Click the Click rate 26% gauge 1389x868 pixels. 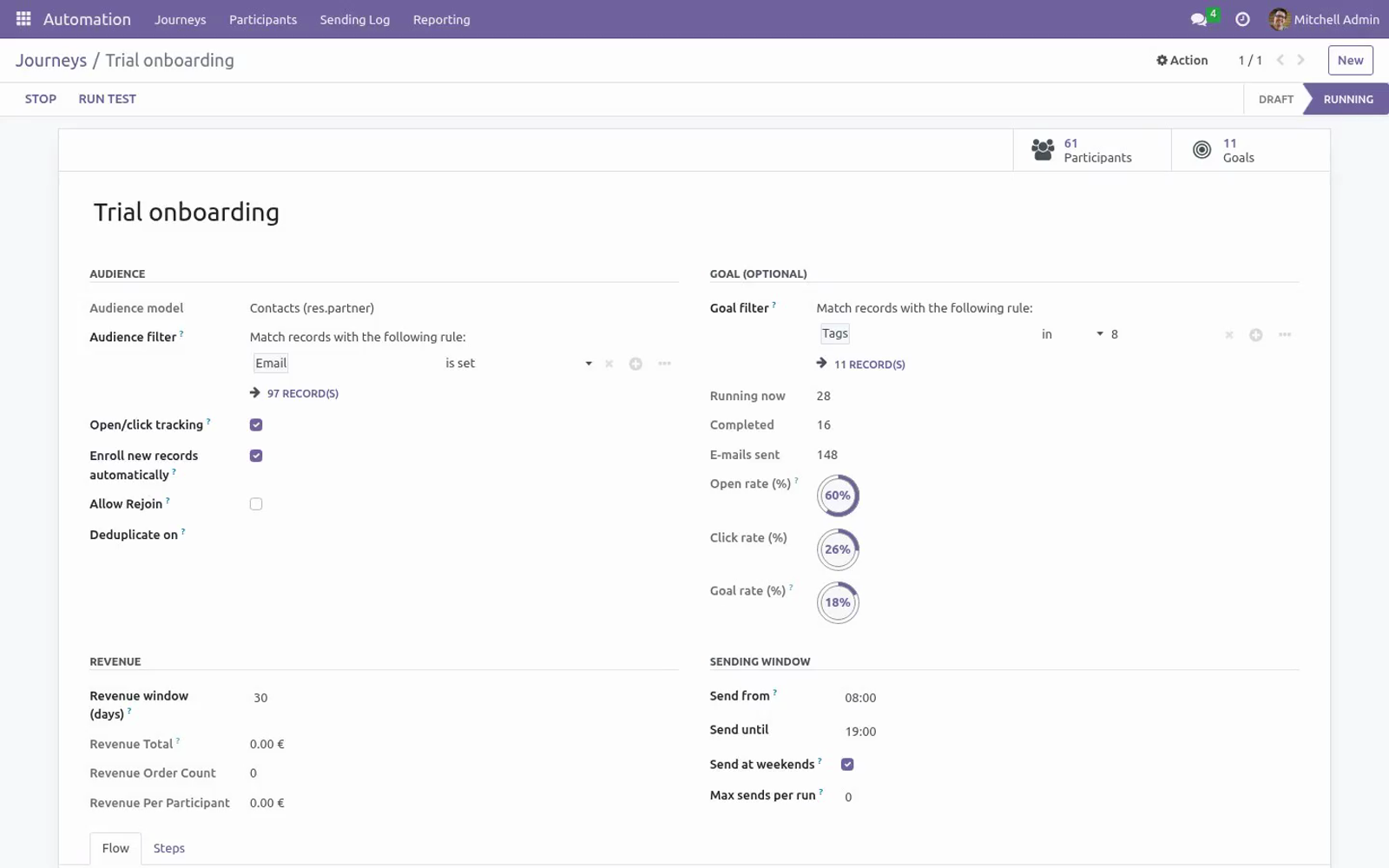coord(838,549)
